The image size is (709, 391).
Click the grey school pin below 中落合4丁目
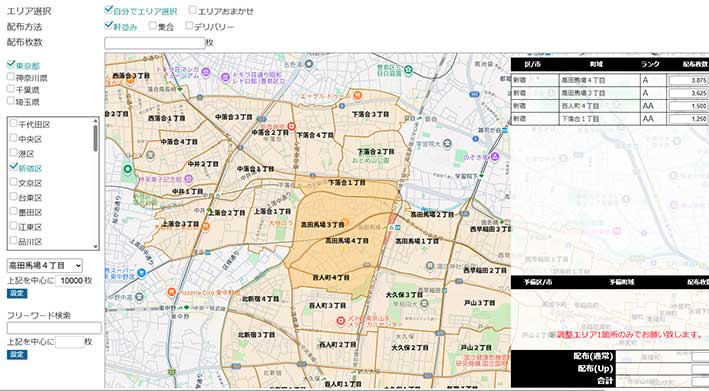click(x=150, y=155)
